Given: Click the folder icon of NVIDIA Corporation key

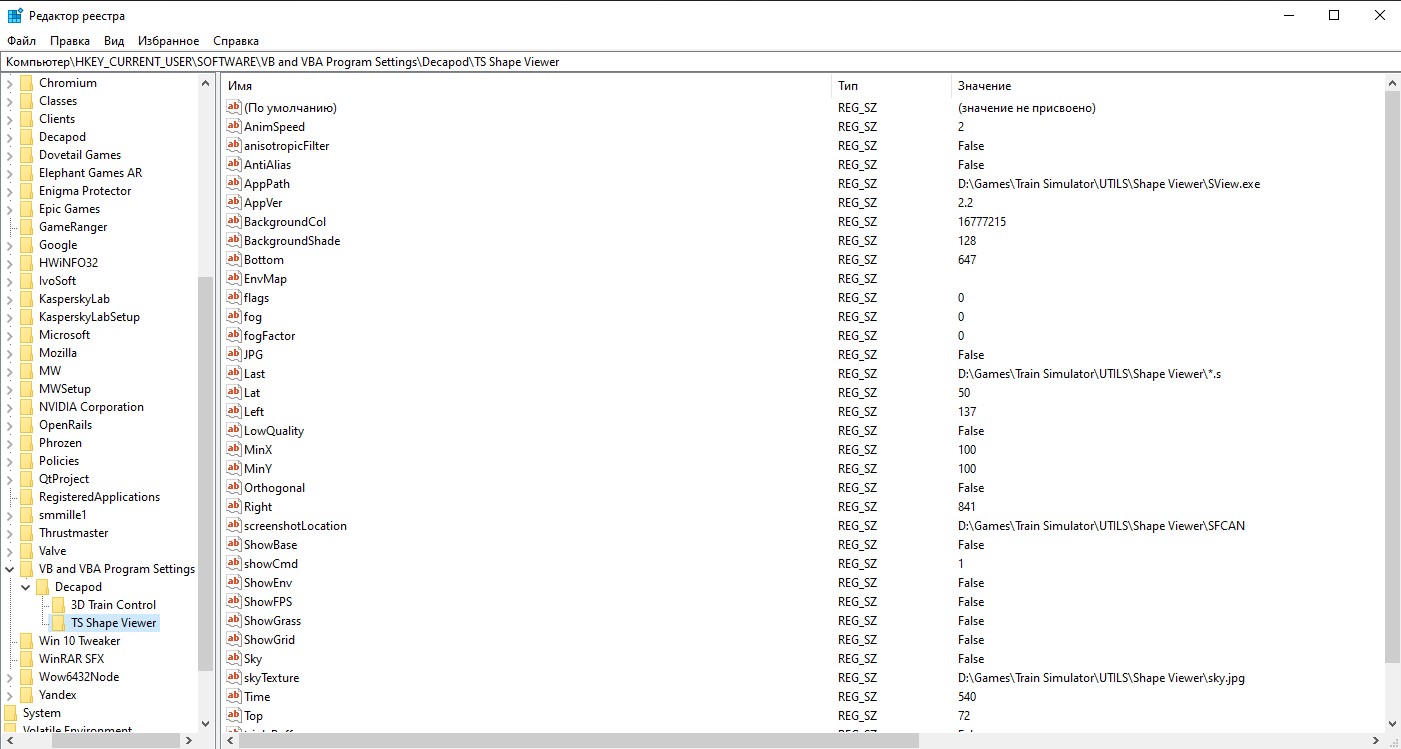Looking at the screenshot, I should tap(26, 407).
